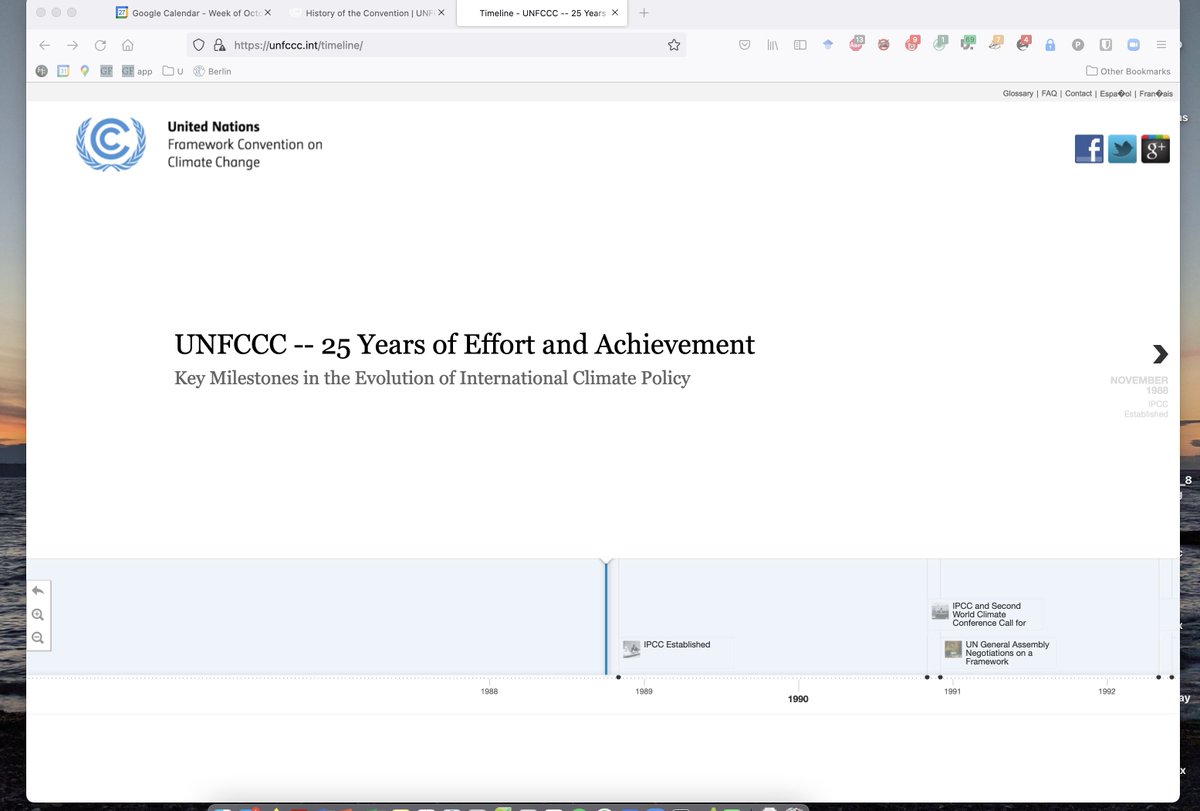Reload the page with the refresh icon
This screenshot has height=811, width=1200.
click(100, 45)
